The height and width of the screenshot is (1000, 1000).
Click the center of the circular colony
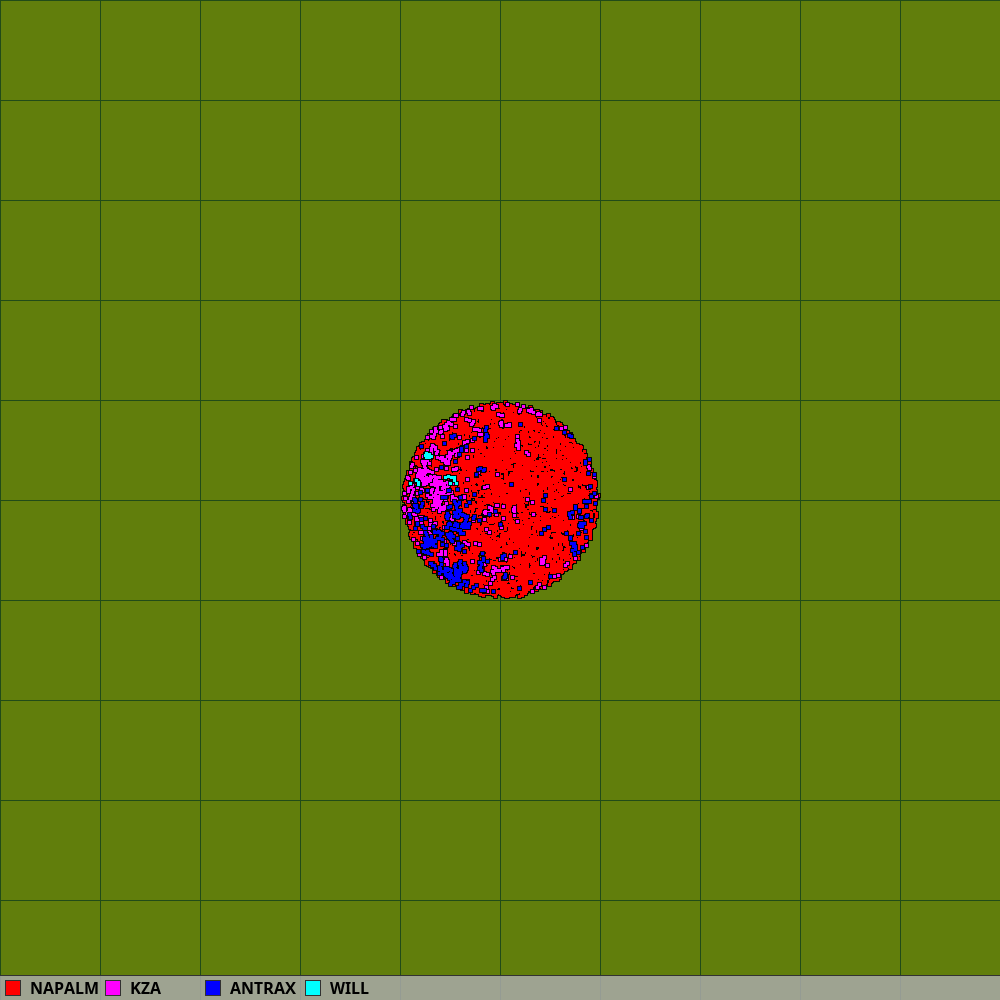click(x=500, y=500)
